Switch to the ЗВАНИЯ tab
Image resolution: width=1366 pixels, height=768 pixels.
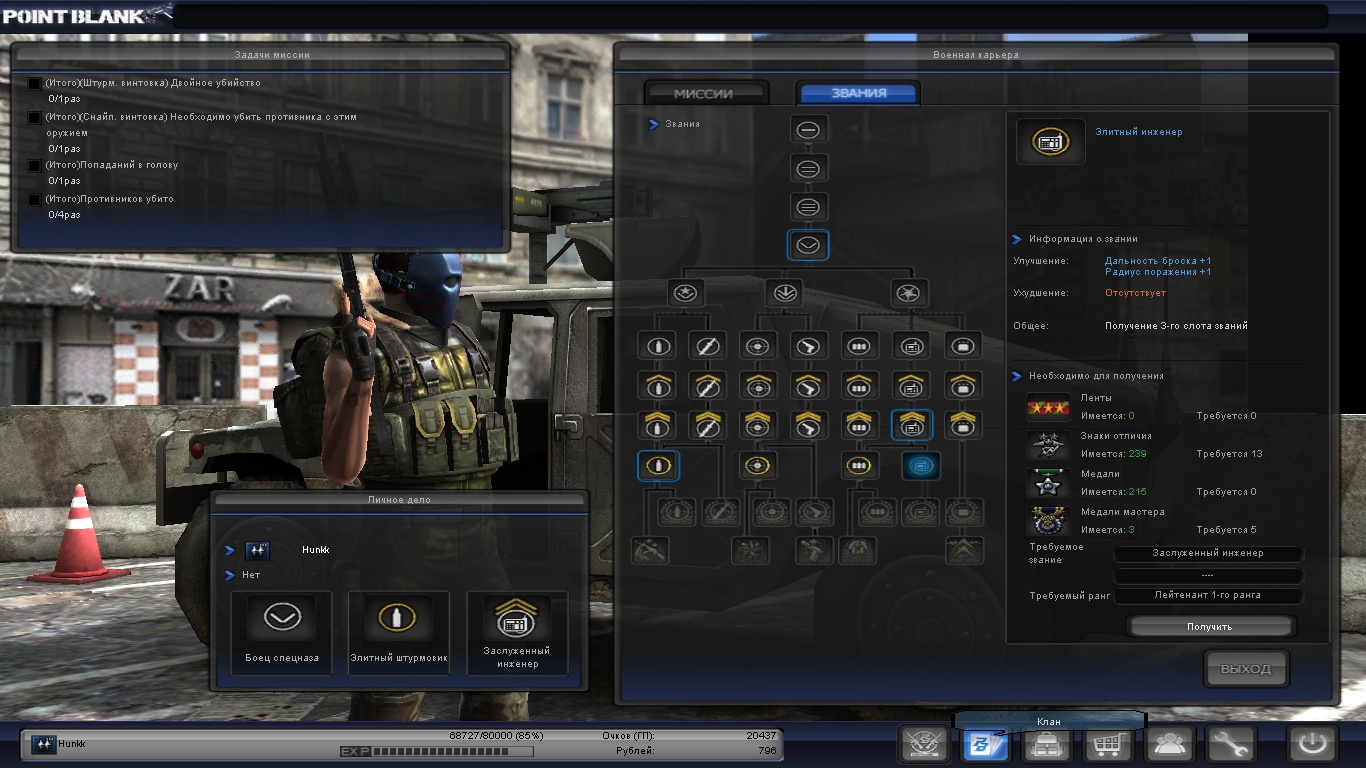click(858, 93)
